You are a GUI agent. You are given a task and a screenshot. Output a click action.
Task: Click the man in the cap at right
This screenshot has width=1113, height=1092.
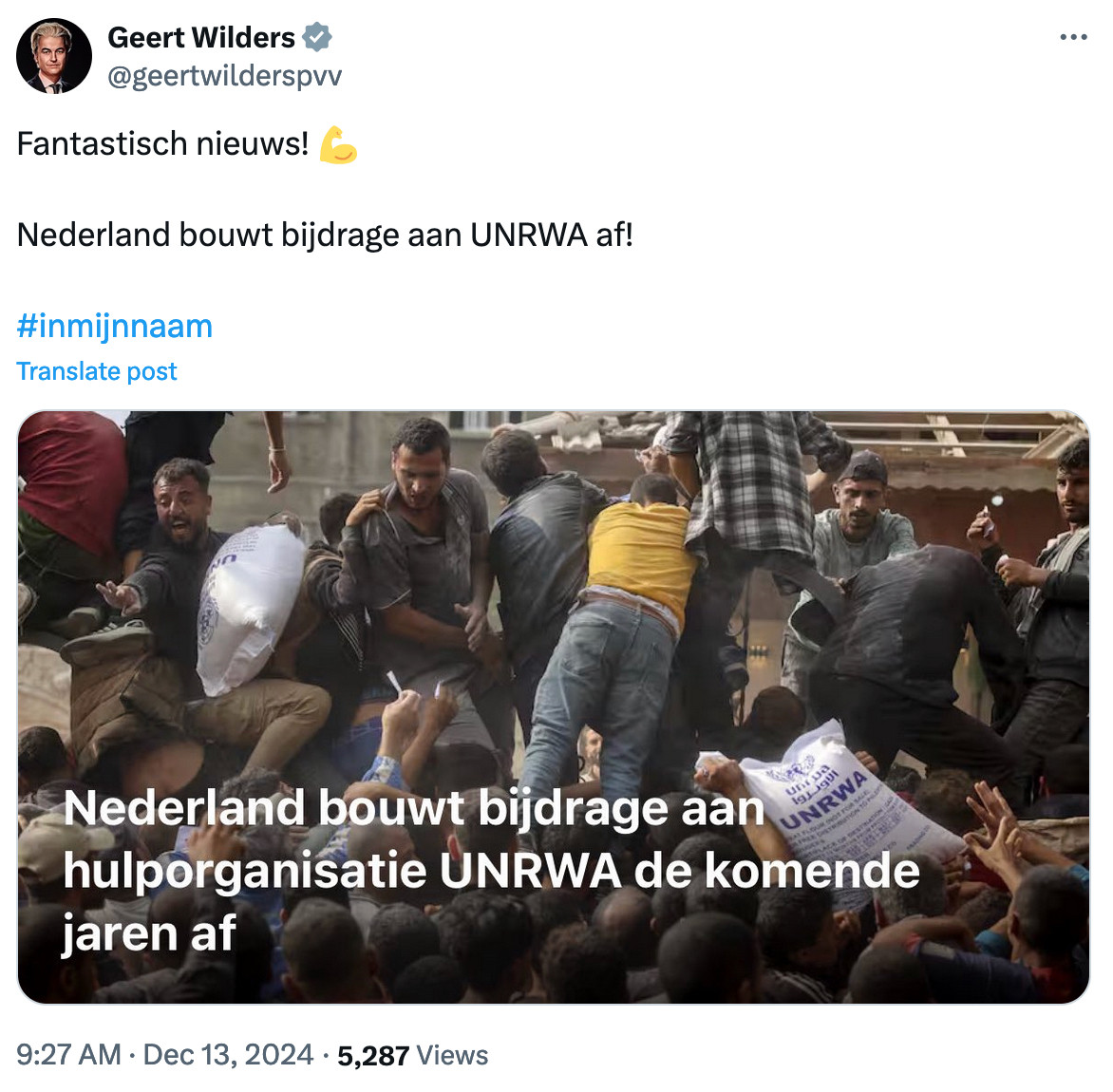click(x=860, y=518)
